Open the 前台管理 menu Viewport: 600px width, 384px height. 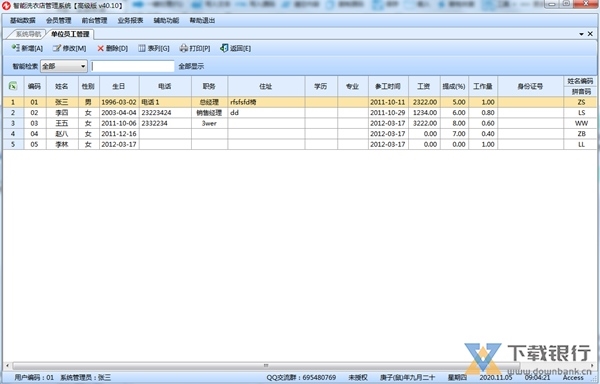tap(95, 20)
